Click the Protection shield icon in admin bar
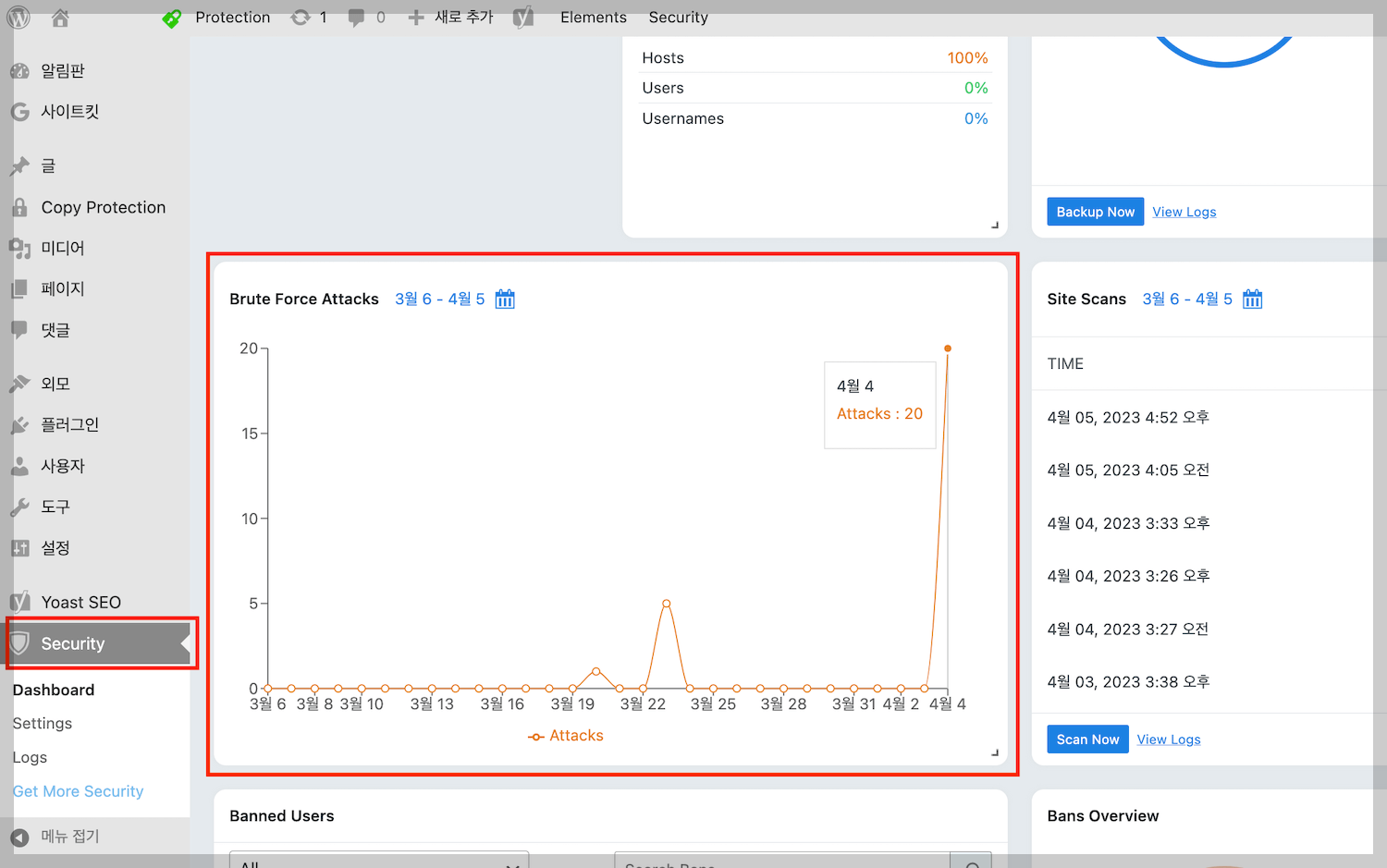 point(172,18)
